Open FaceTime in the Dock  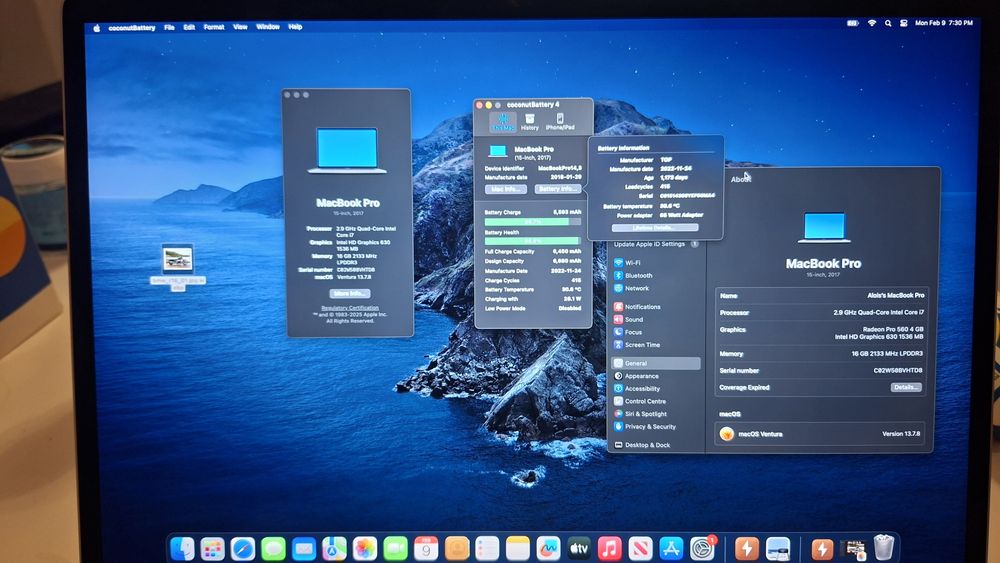[395, 548]
